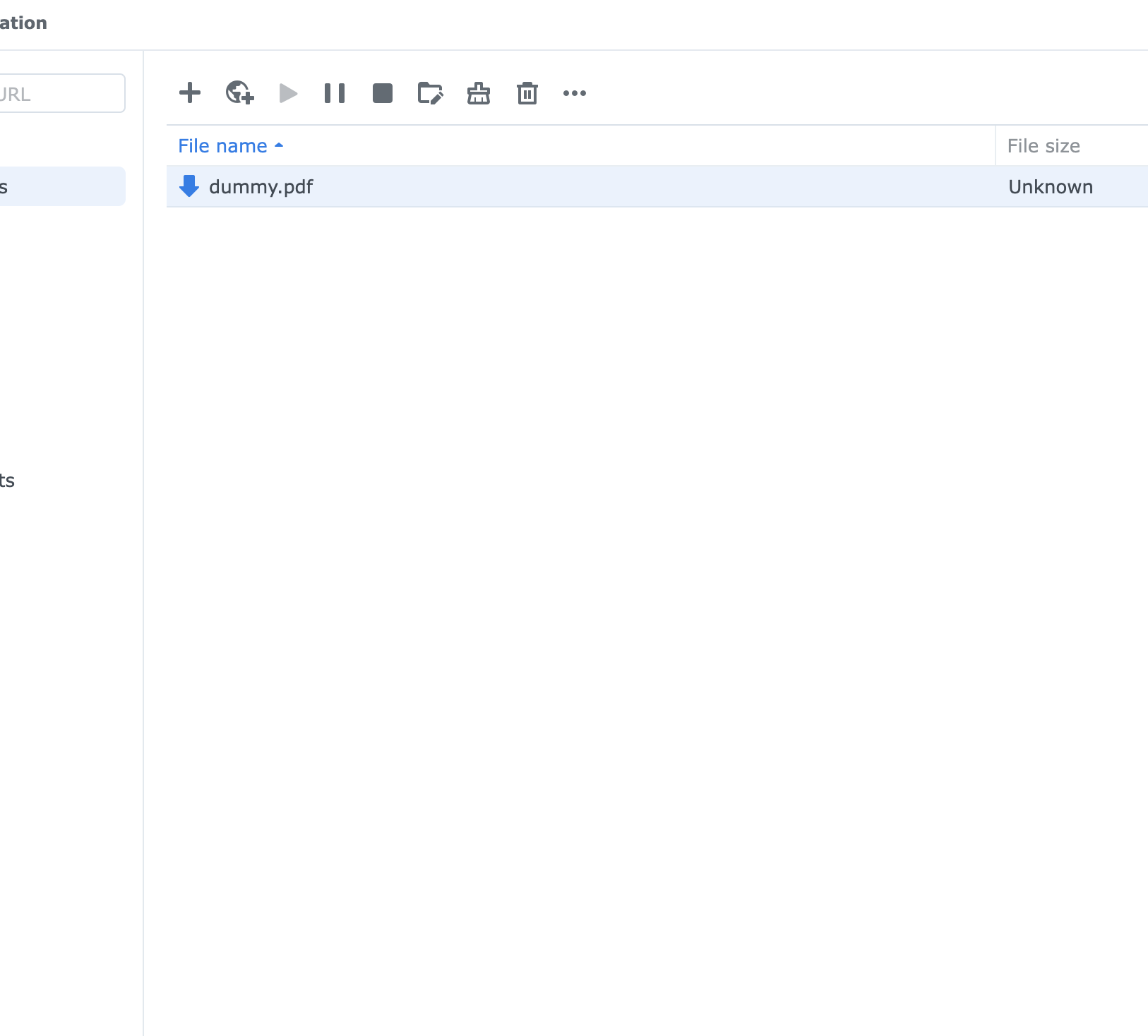Screen dimensions: 1148x1036
Task: Open the More actions ellipsis menu
Action: click(x=575, y=92)
